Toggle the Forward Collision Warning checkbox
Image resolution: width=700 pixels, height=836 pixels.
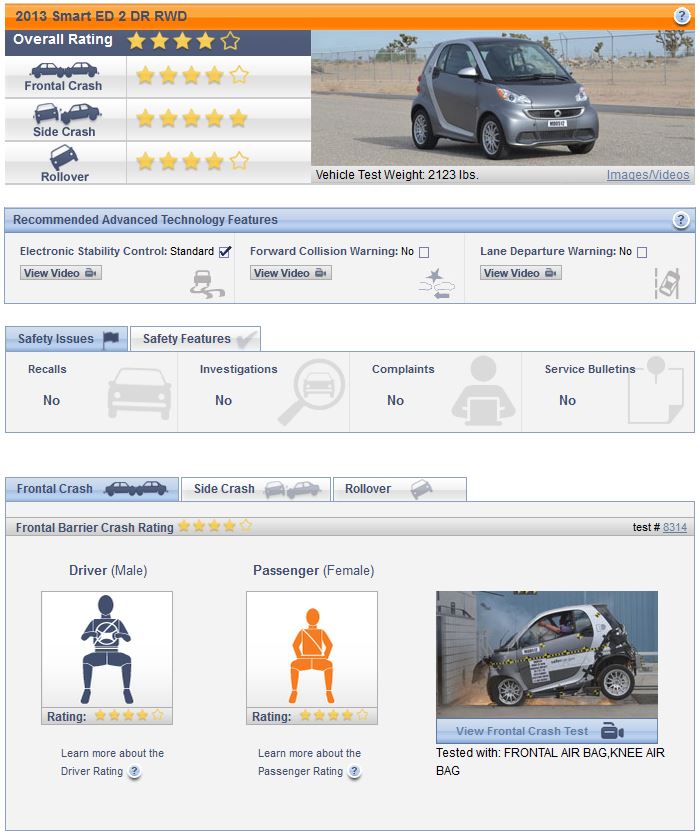point(424,252)
